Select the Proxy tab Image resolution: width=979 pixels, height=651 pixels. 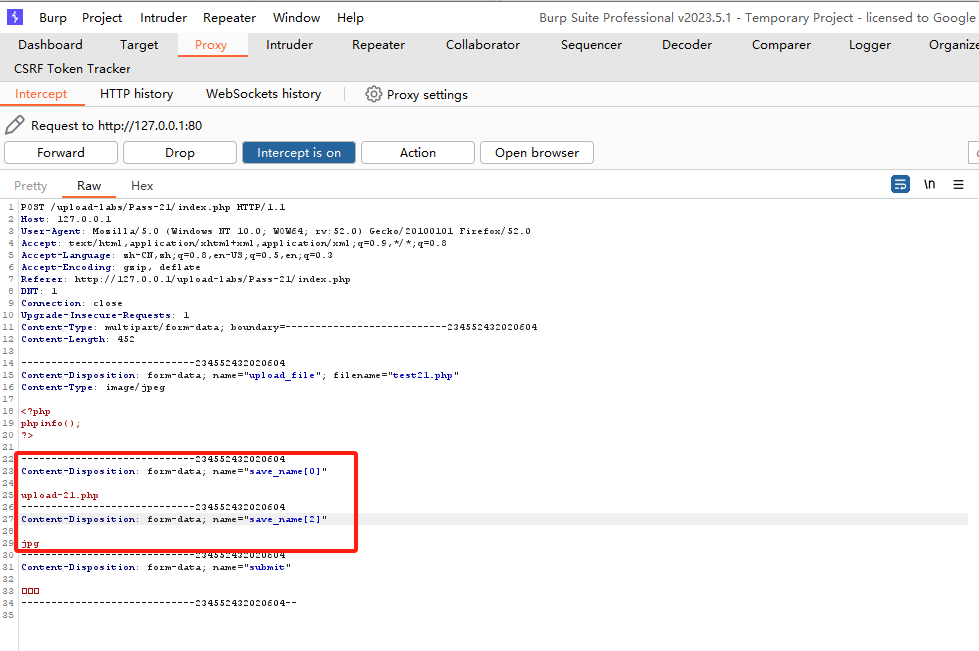[211, 44]
